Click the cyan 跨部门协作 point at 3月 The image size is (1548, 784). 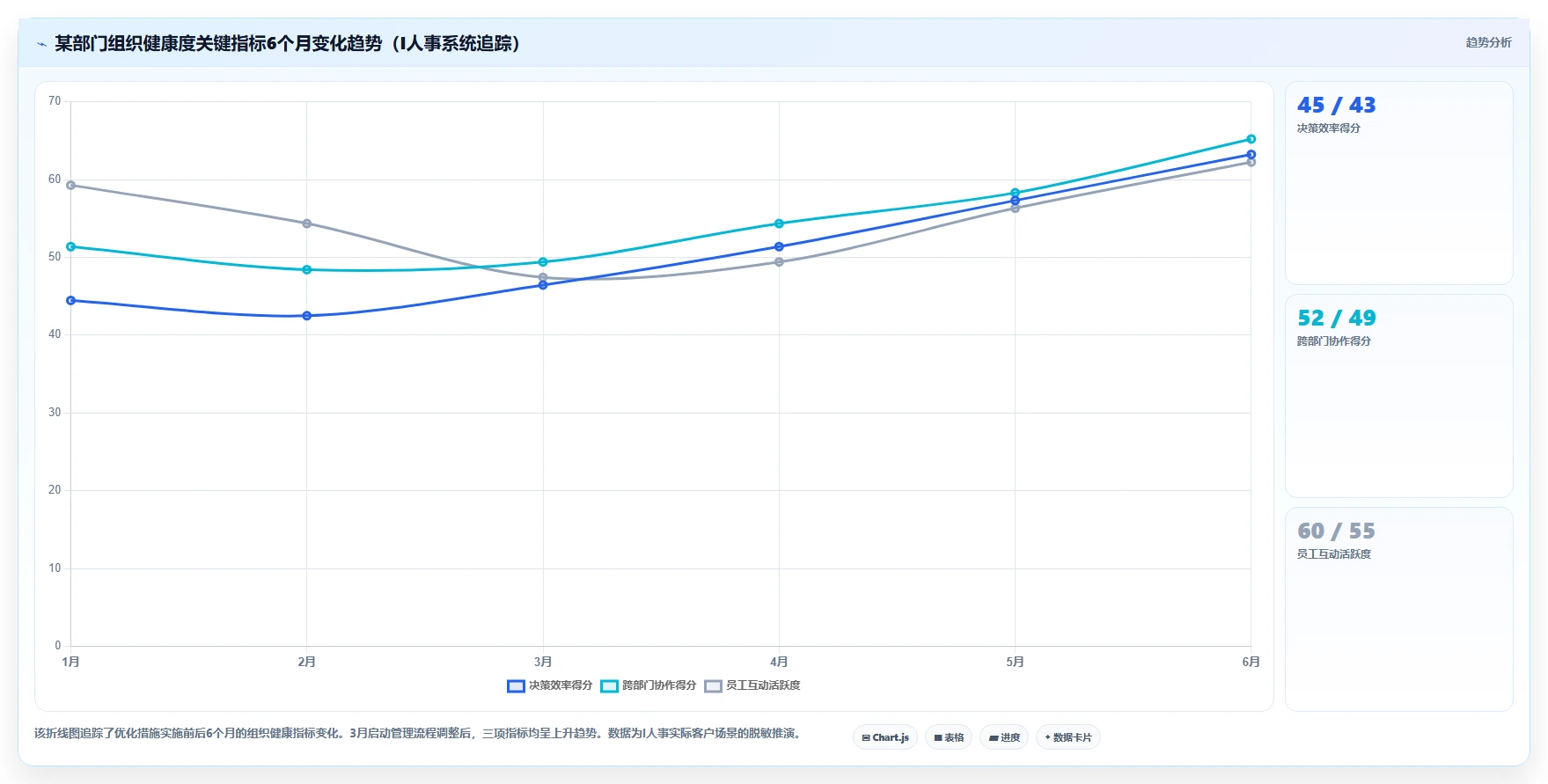pos(543,261)
